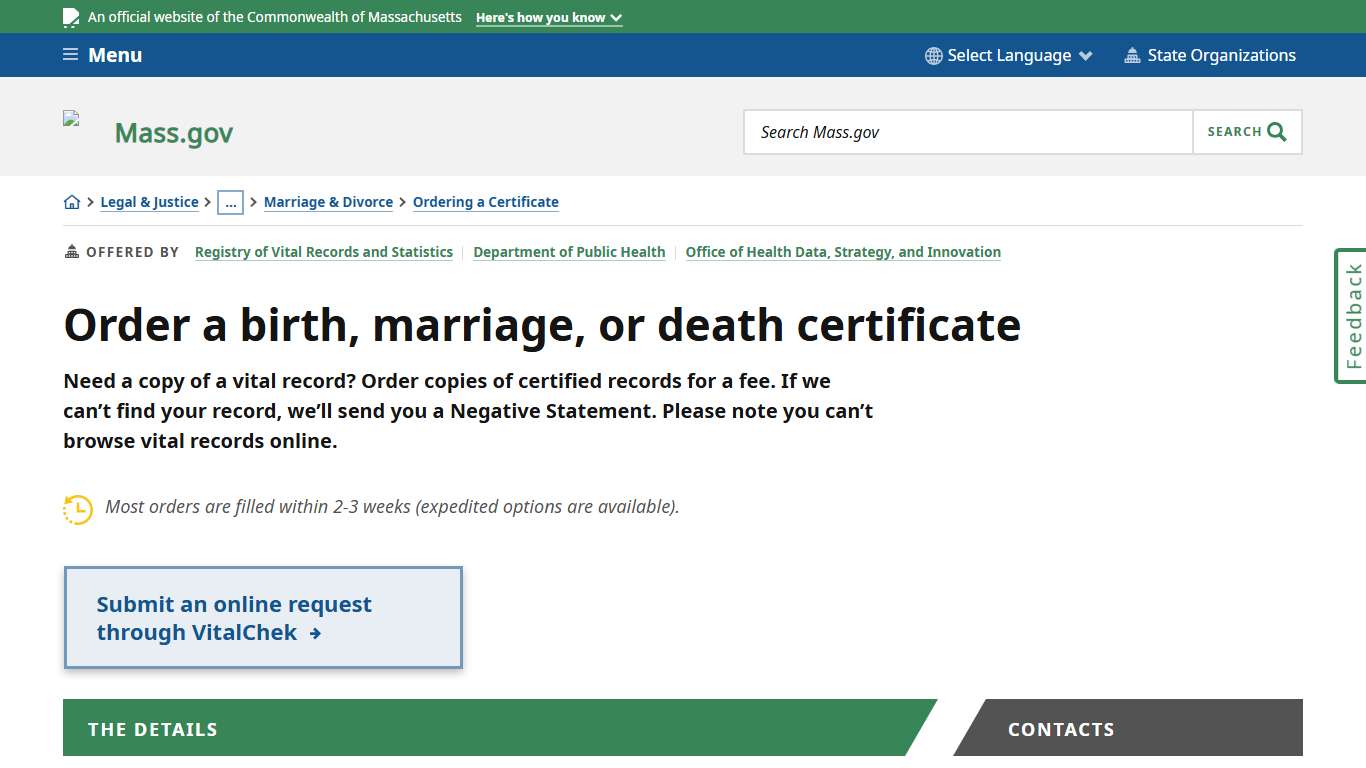Expand the Here's how you know section
1366x768 pixels.
point(548,17)
